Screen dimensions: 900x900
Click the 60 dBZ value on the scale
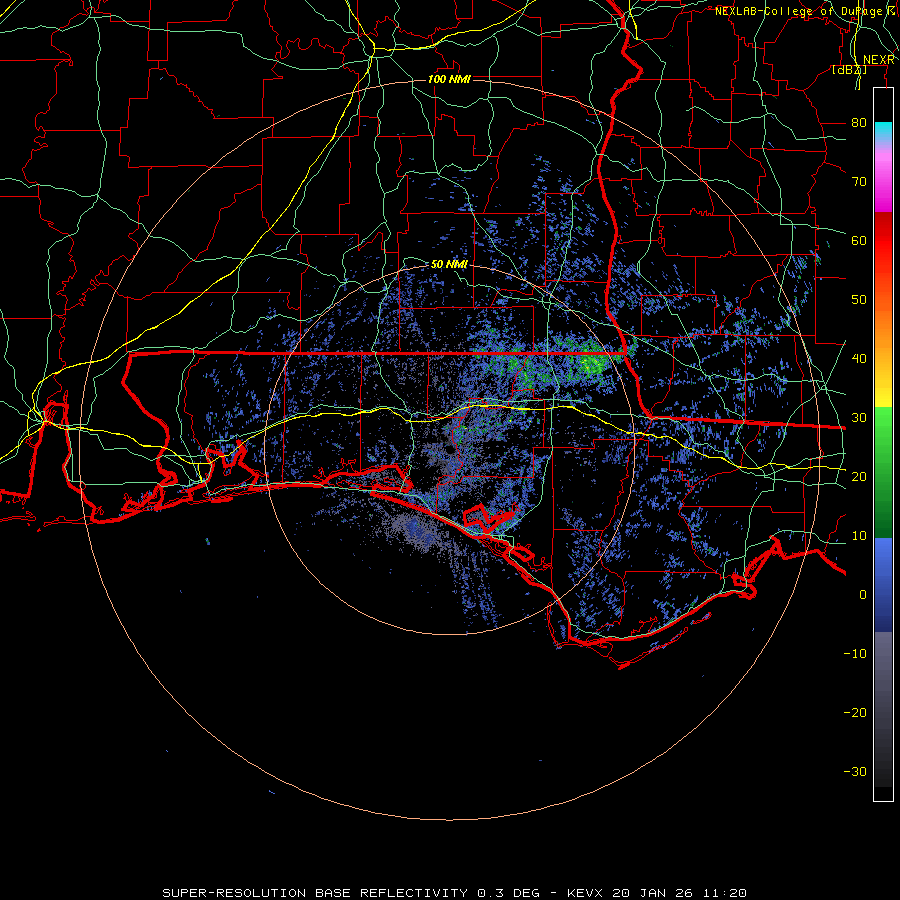859,240
